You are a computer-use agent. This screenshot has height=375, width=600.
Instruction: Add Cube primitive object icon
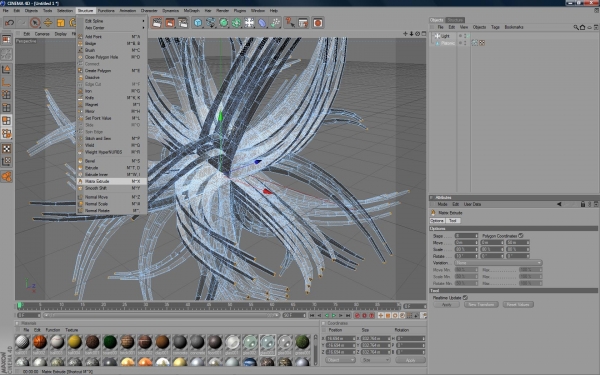pos(197,23)
